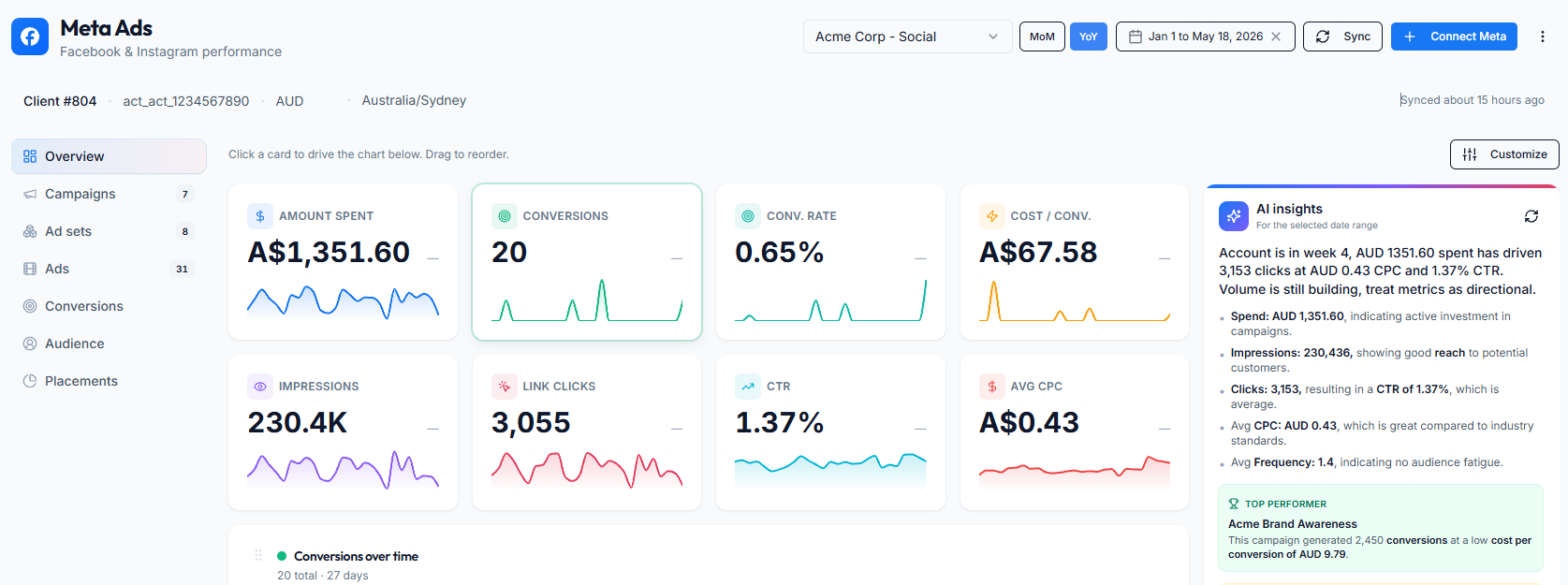The image size is (1568, 585).
Task: Select the Amount Spent card
Action: (343, 262)
